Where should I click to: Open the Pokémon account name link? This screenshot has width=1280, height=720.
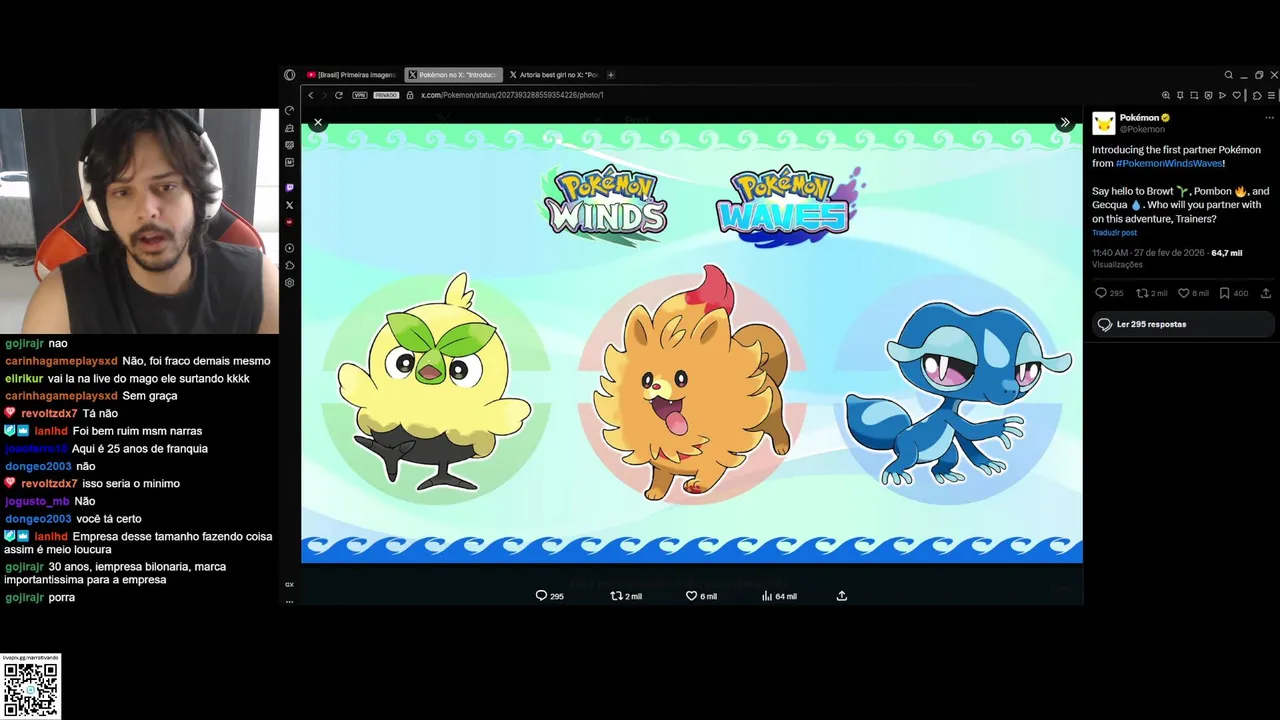pyautogui.click(x=1139, y=118)
